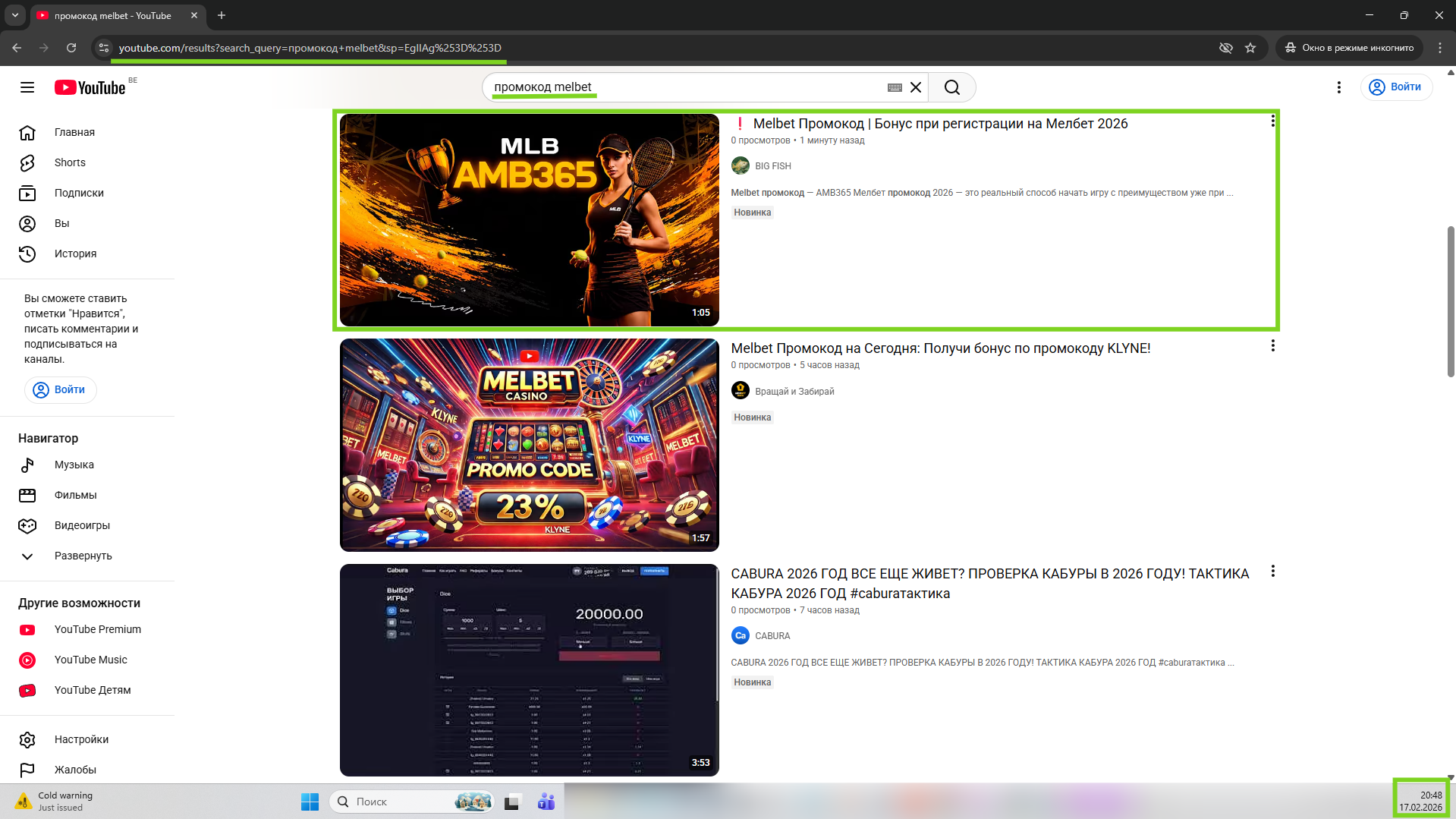
Task: Open the incognito window indicator
Action: [1350, 48]
